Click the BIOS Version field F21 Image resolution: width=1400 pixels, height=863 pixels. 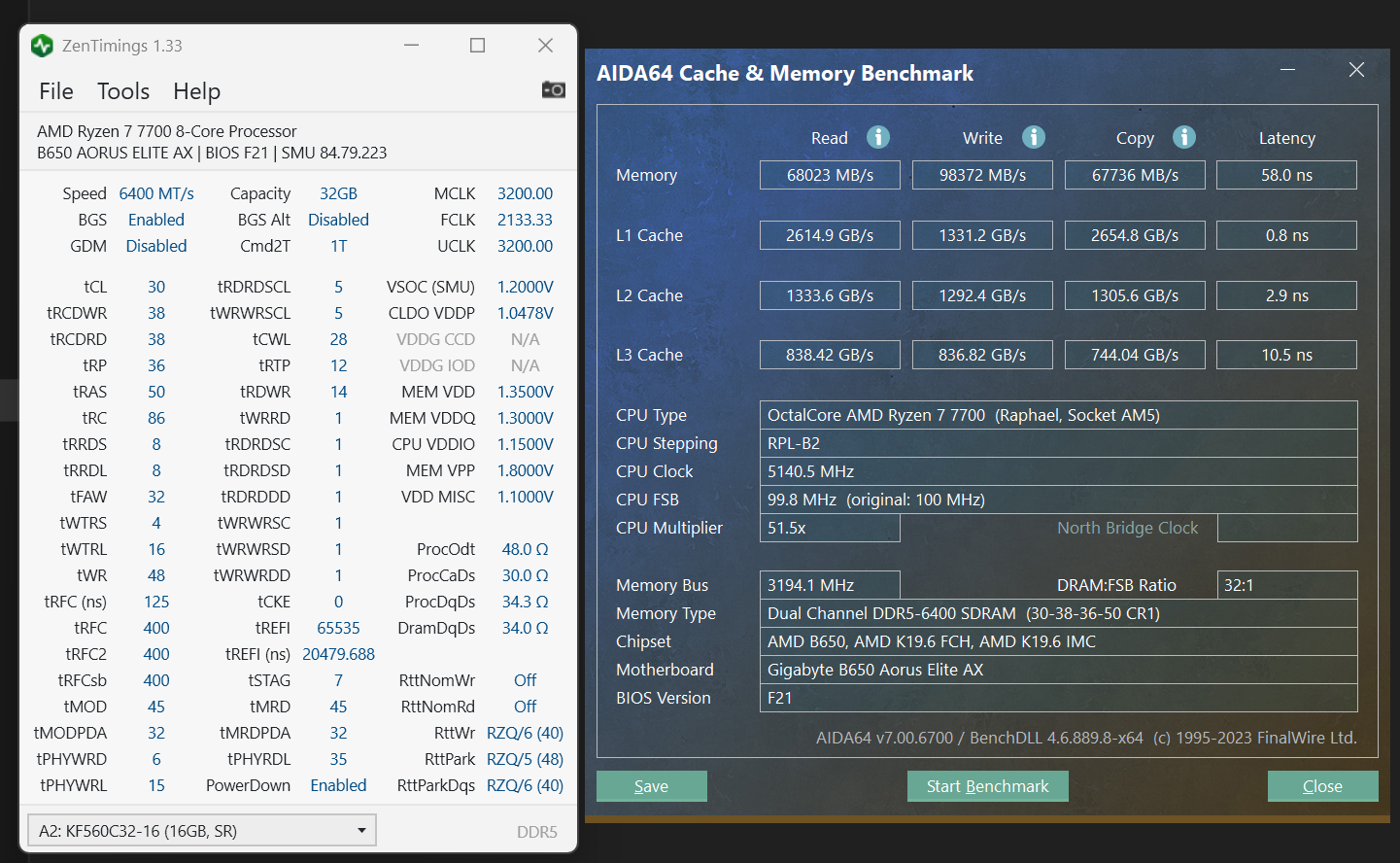pyautogui.click(x=1058, y=698)
